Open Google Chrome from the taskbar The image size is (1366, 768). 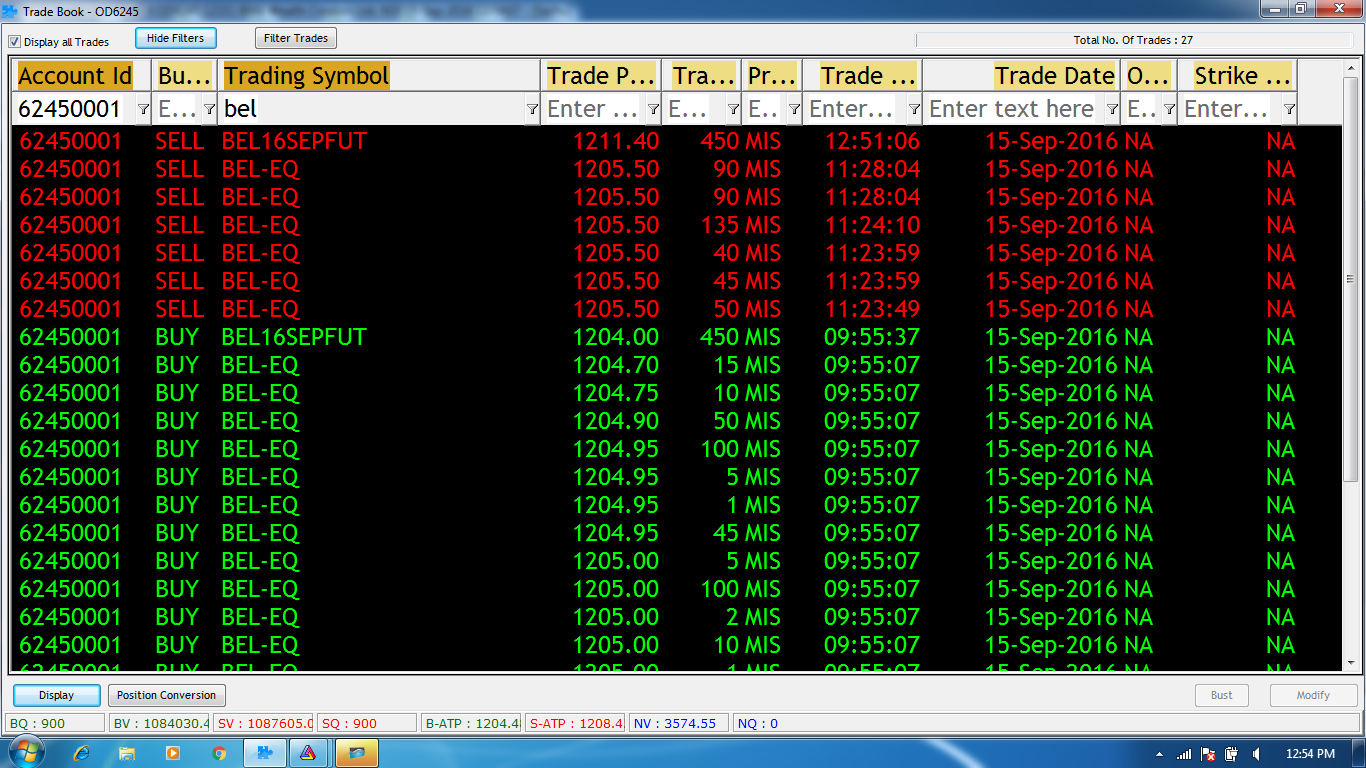click(x=219, y=753)
